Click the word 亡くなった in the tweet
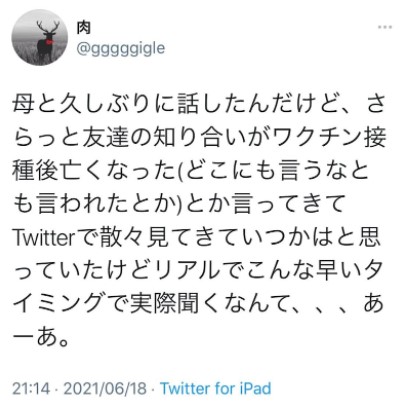 (117, 171)
